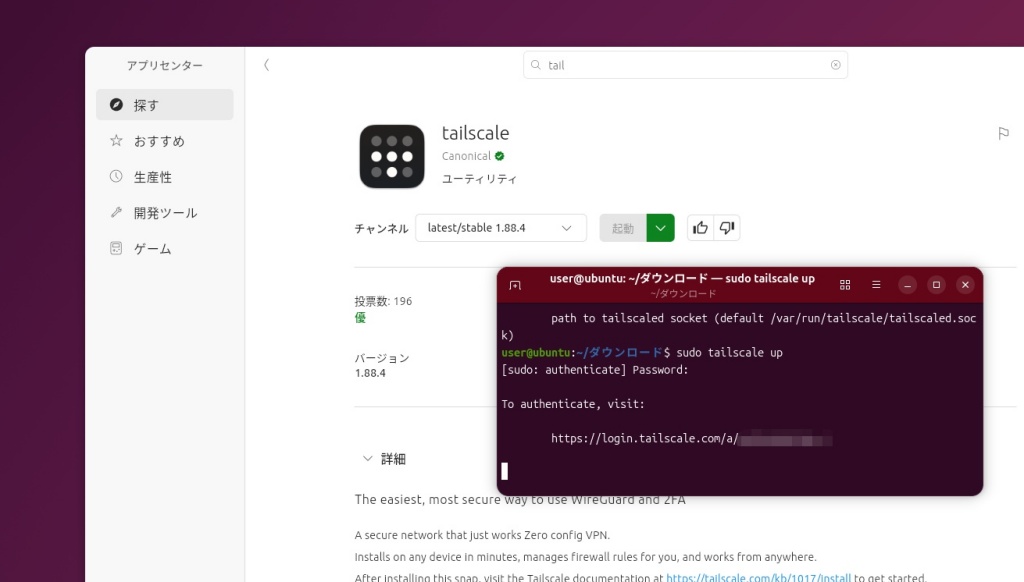Open the terminal hamburger menu
1024x582 pixels.
point(876,285)
